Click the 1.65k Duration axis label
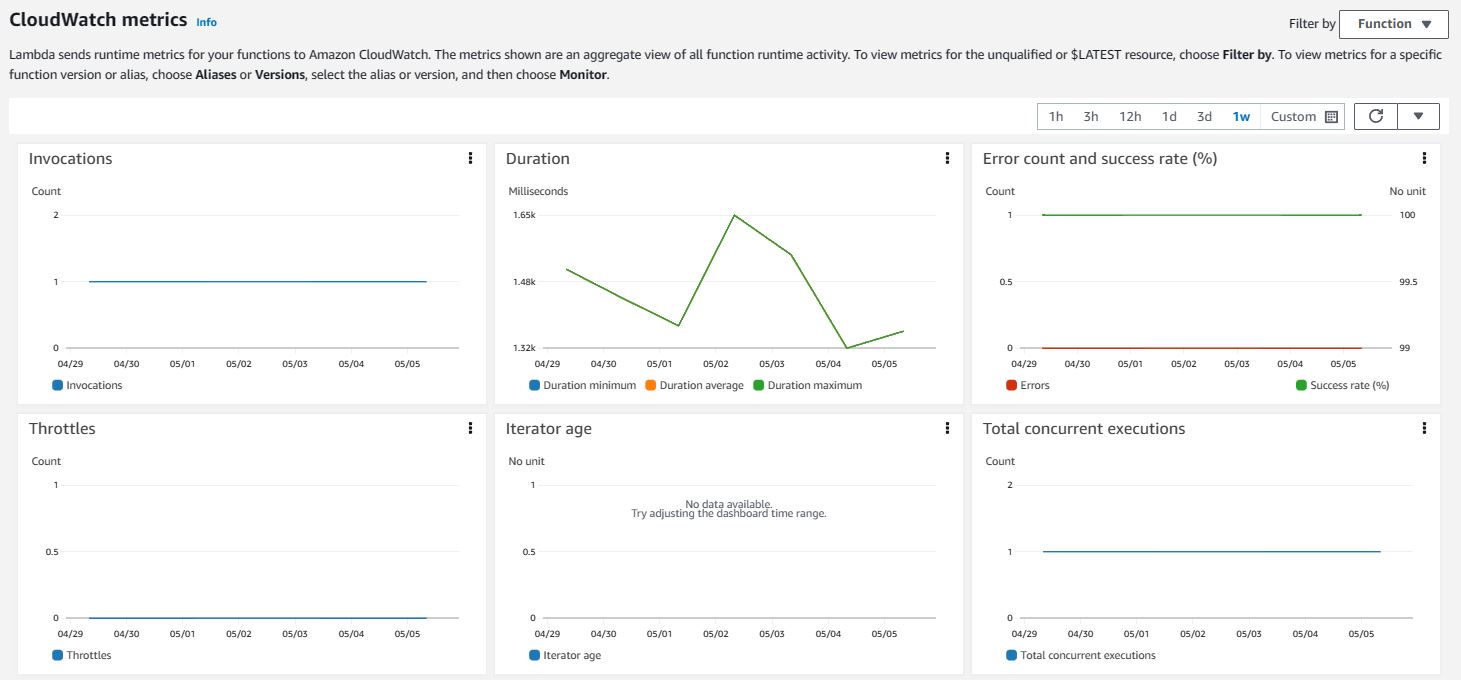The width and height of the screenshot is (1461, 680). (524, 215)
